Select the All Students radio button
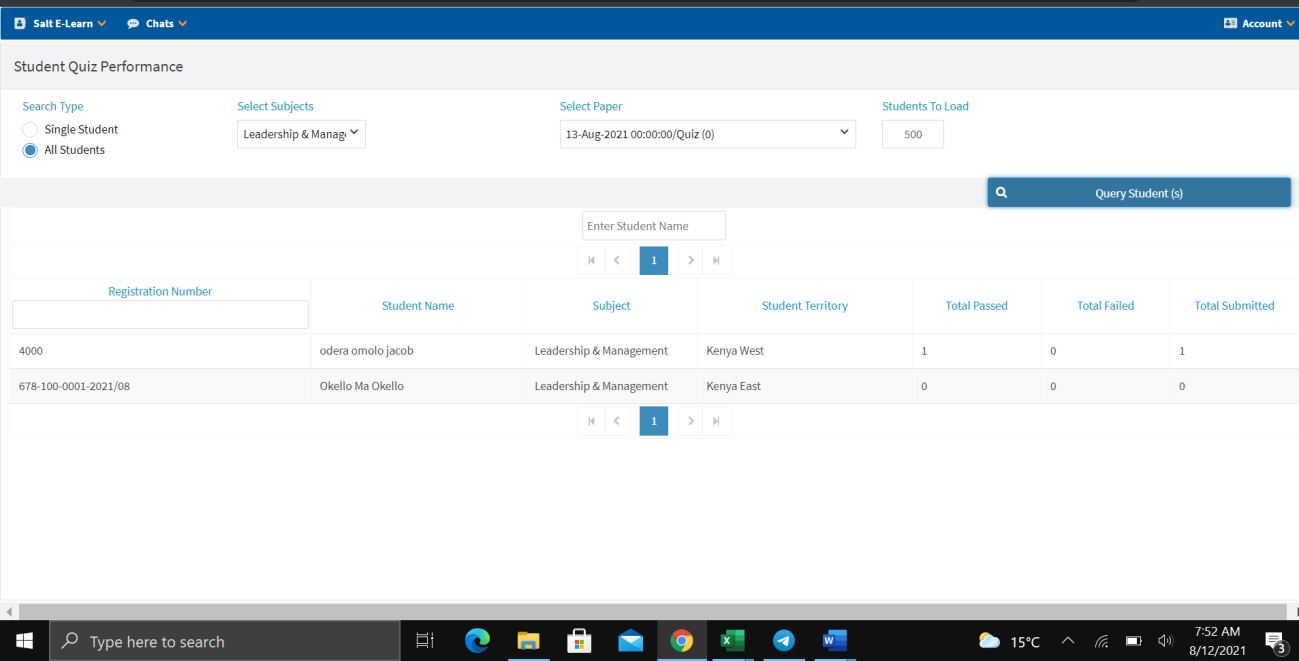Viewport: 1299px width, 661px height. [x=30, y=149]
